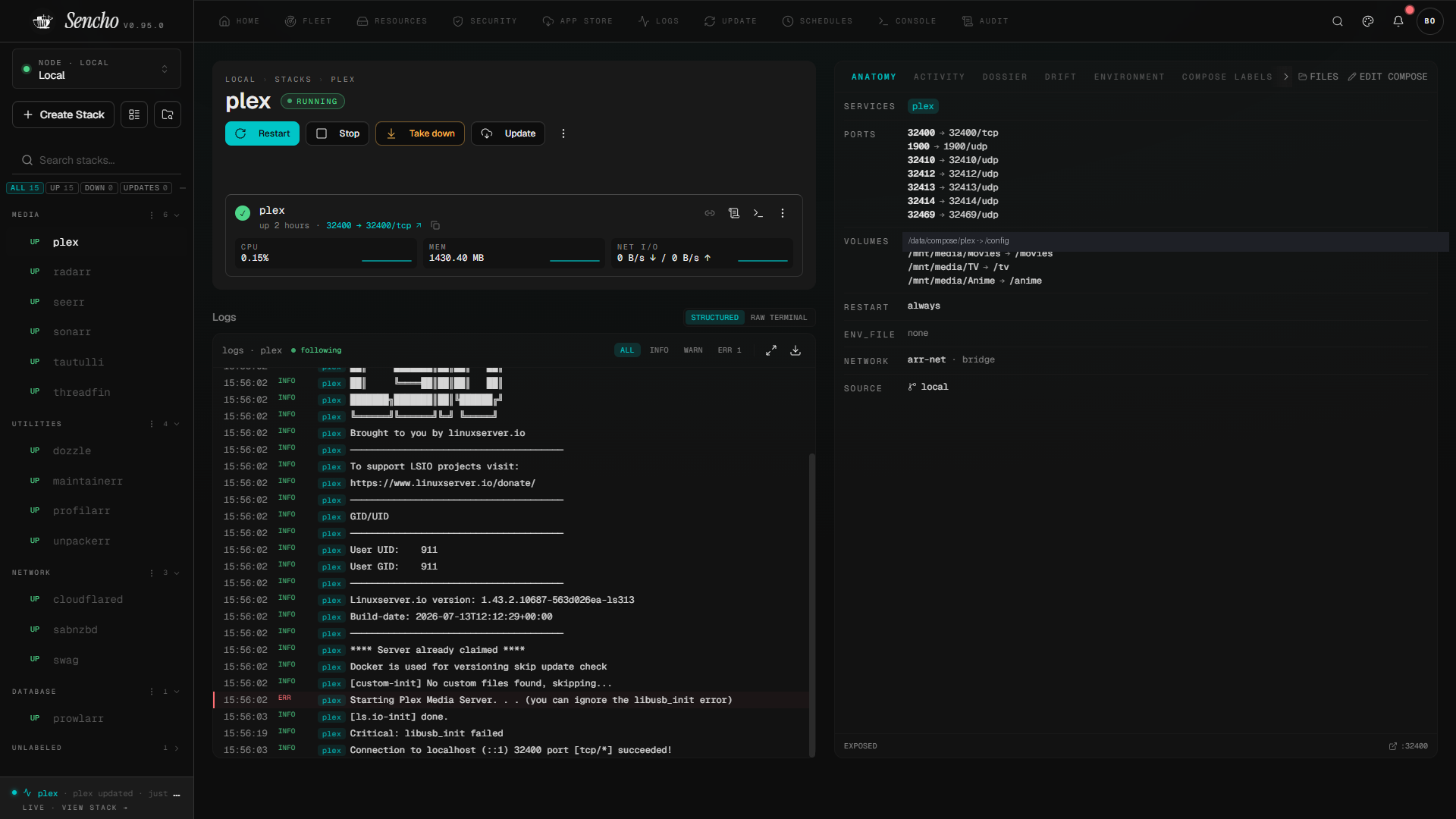Open View Stack link in live bar
1456x819 pixels.
(95, 808)
